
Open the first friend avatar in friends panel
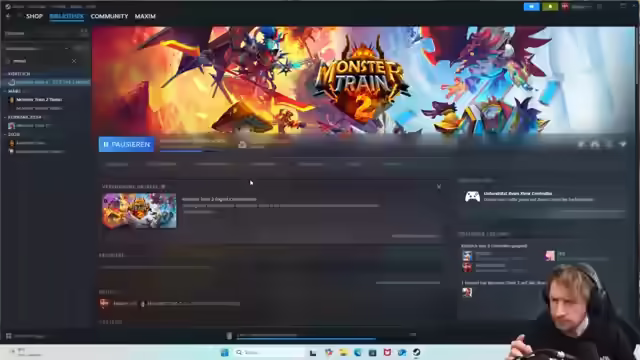click(x=467, y=256)
